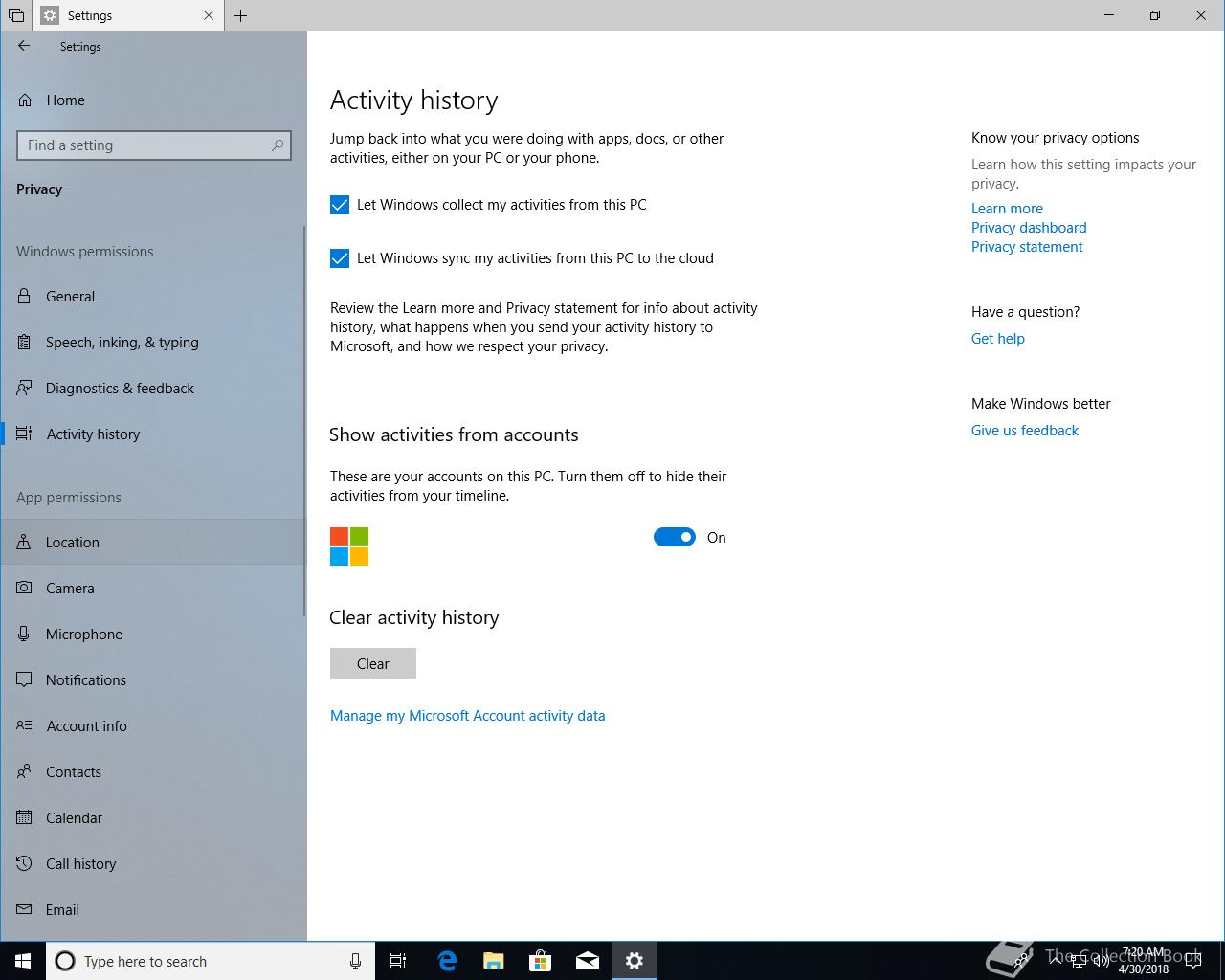
Task: Uncheck sync my activities to the cloud
Action: coord(340,258)
